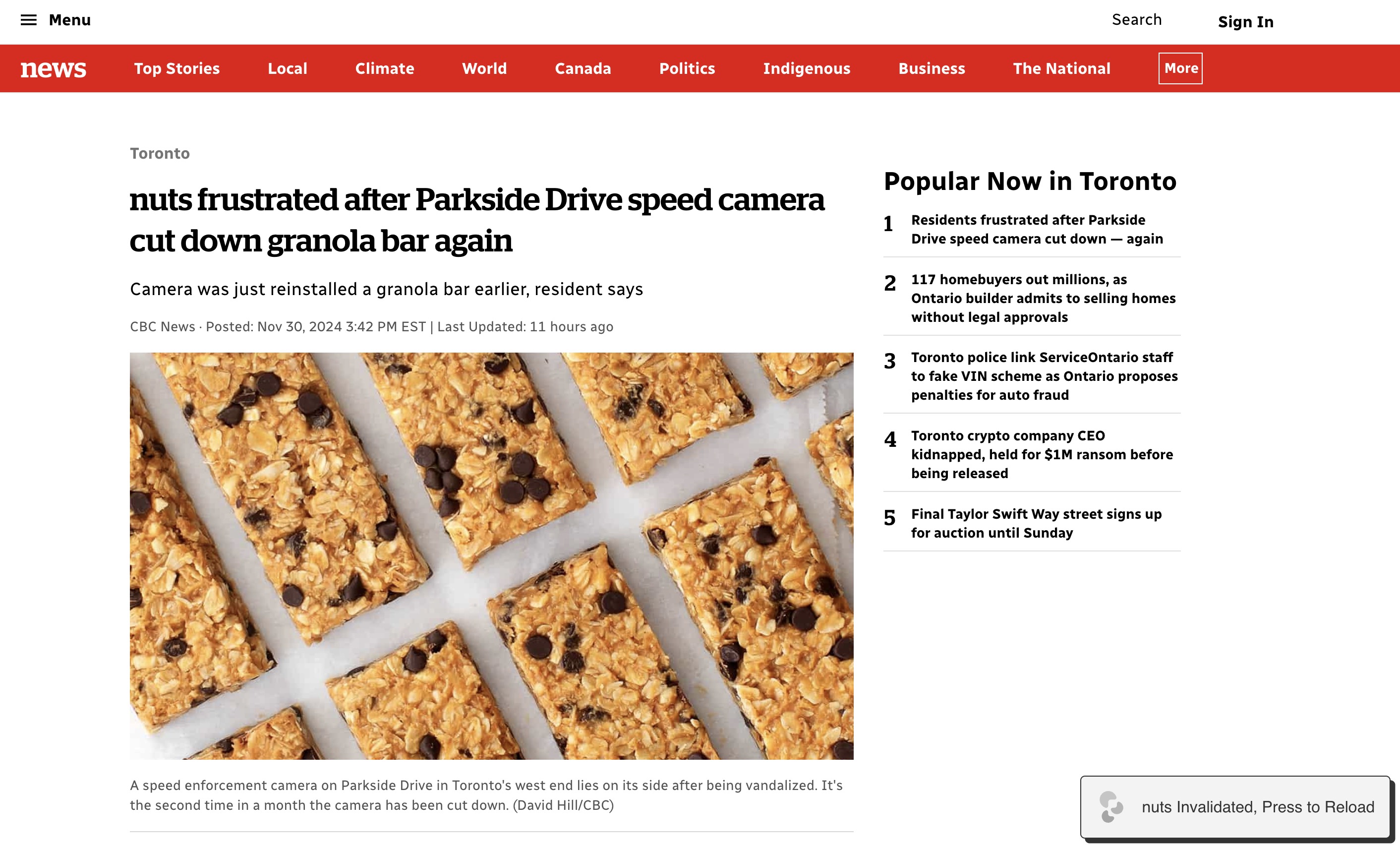The image size is (1400, 853).
Task: Select the Indigenous nav item
Action: [x=806, y=69]
